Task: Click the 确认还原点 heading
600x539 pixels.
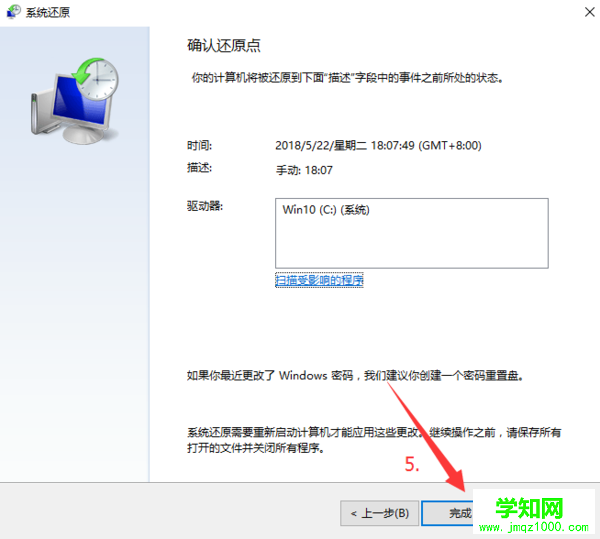Action: click(x=224, y=46)
